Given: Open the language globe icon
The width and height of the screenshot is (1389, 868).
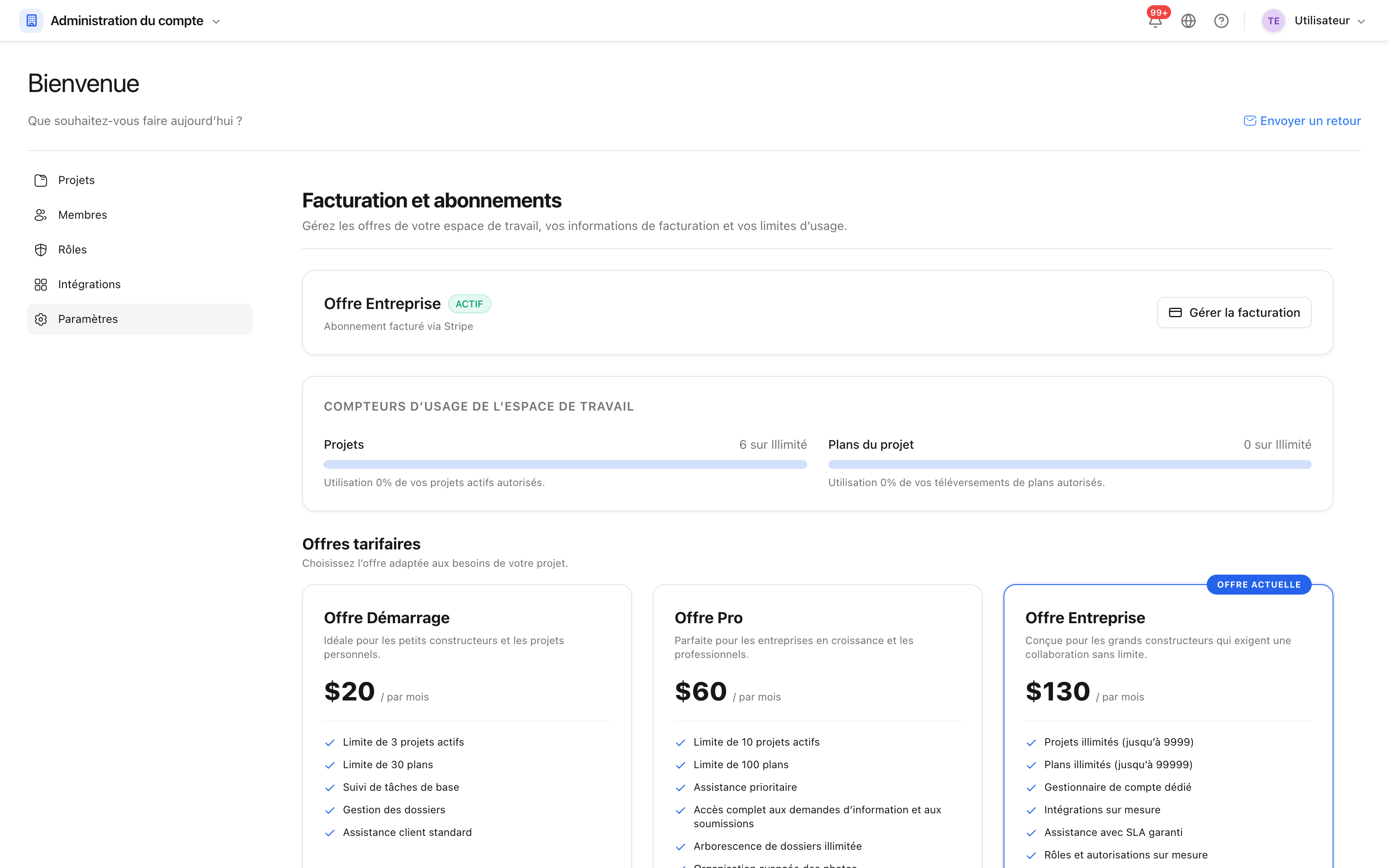Looking at the screenshot, I should coord(1188,21).
